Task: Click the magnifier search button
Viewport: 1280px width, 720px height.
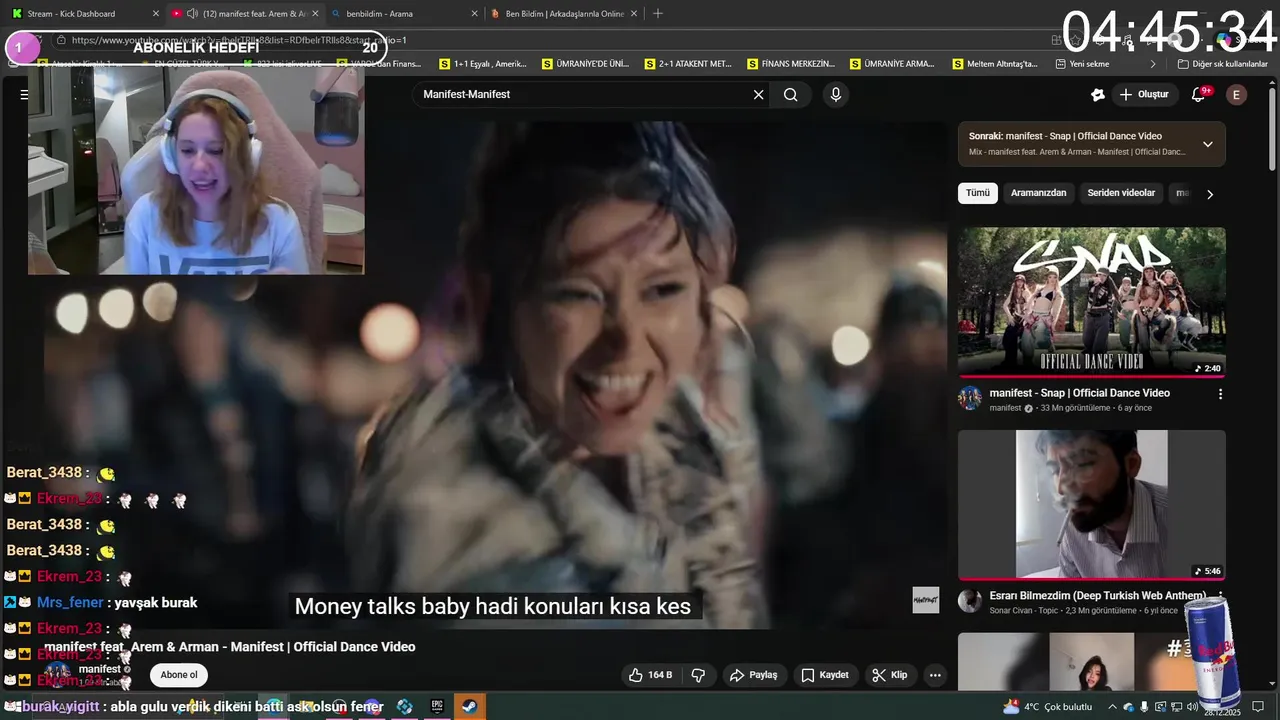Action: tap(791, 95)
